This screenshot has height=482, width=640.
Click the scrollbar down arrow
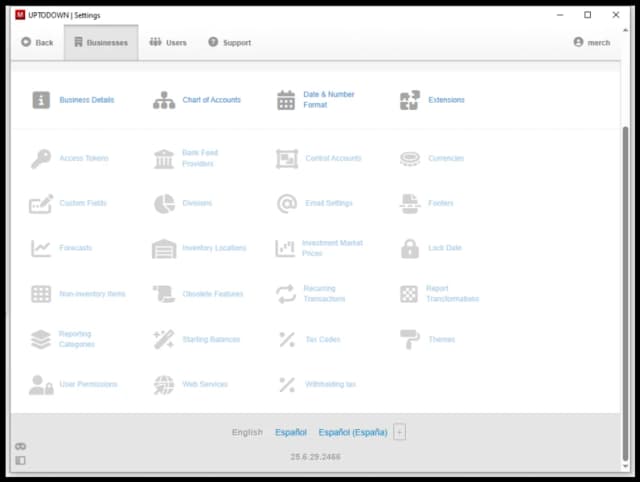coord(625,466)
